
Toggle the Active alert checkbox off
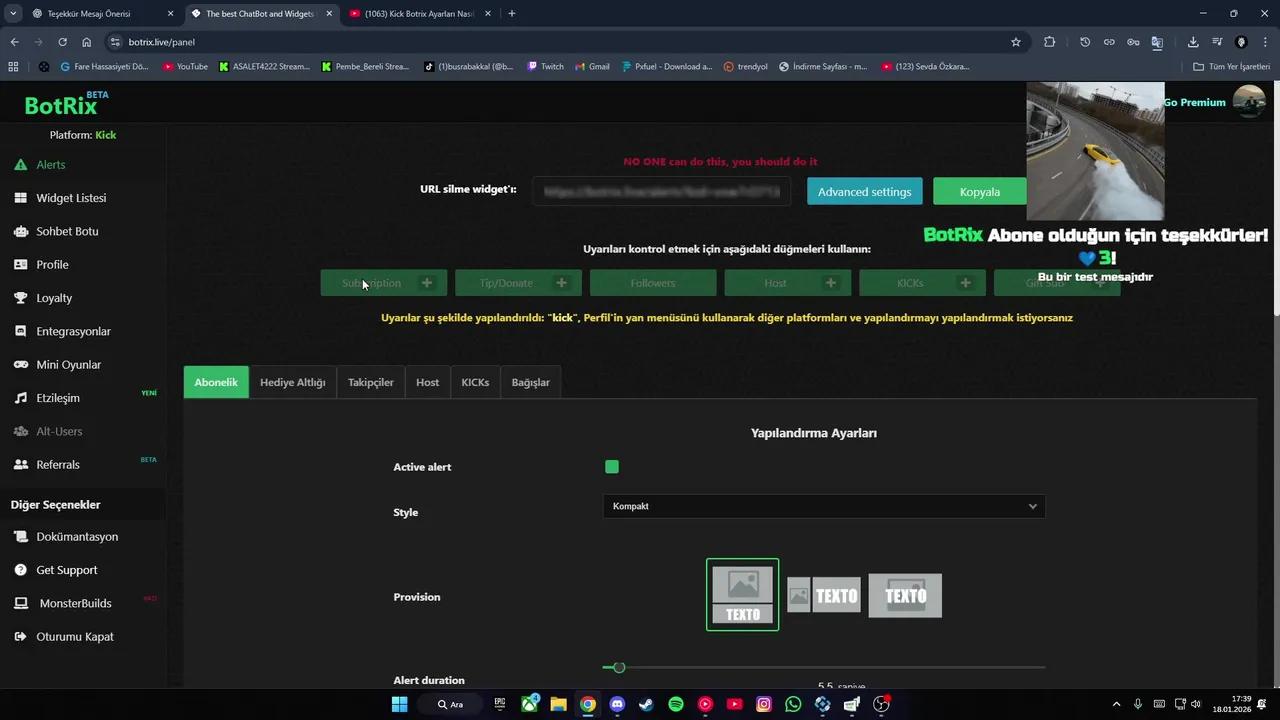coord(611,466)
